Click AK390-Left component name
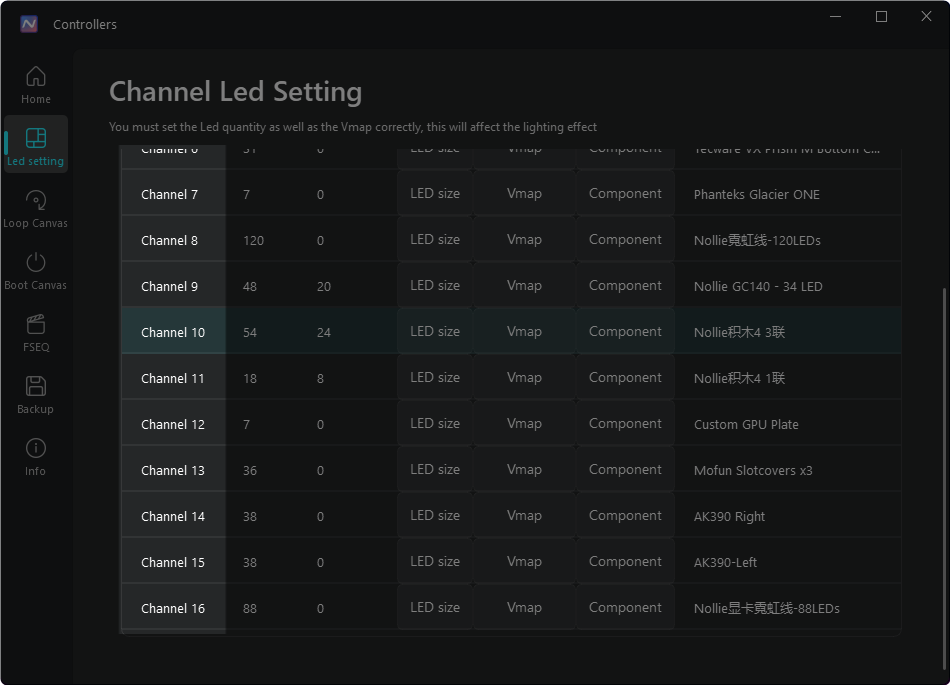Viewport: 950px width, 685px height. coord(725,563)
